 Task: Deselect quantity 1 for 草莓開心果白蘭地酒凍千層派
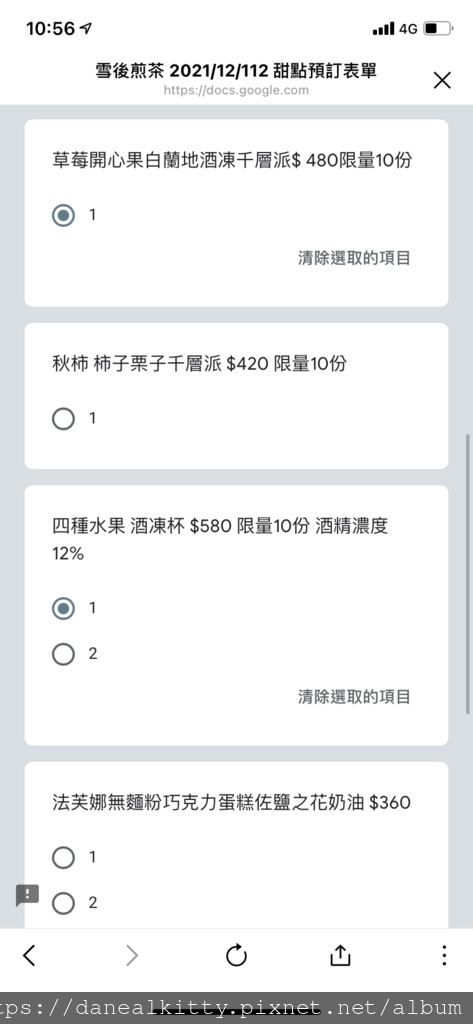(63, 215)
